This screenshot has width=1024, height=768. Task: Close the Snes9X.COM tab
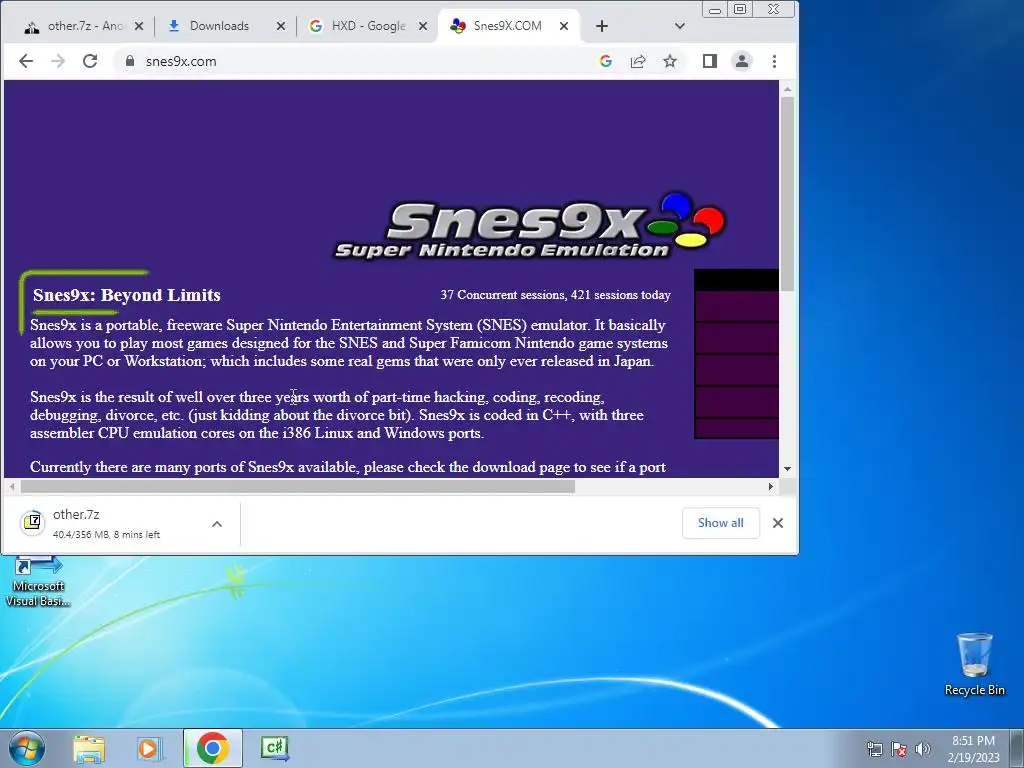pos(564,26)
